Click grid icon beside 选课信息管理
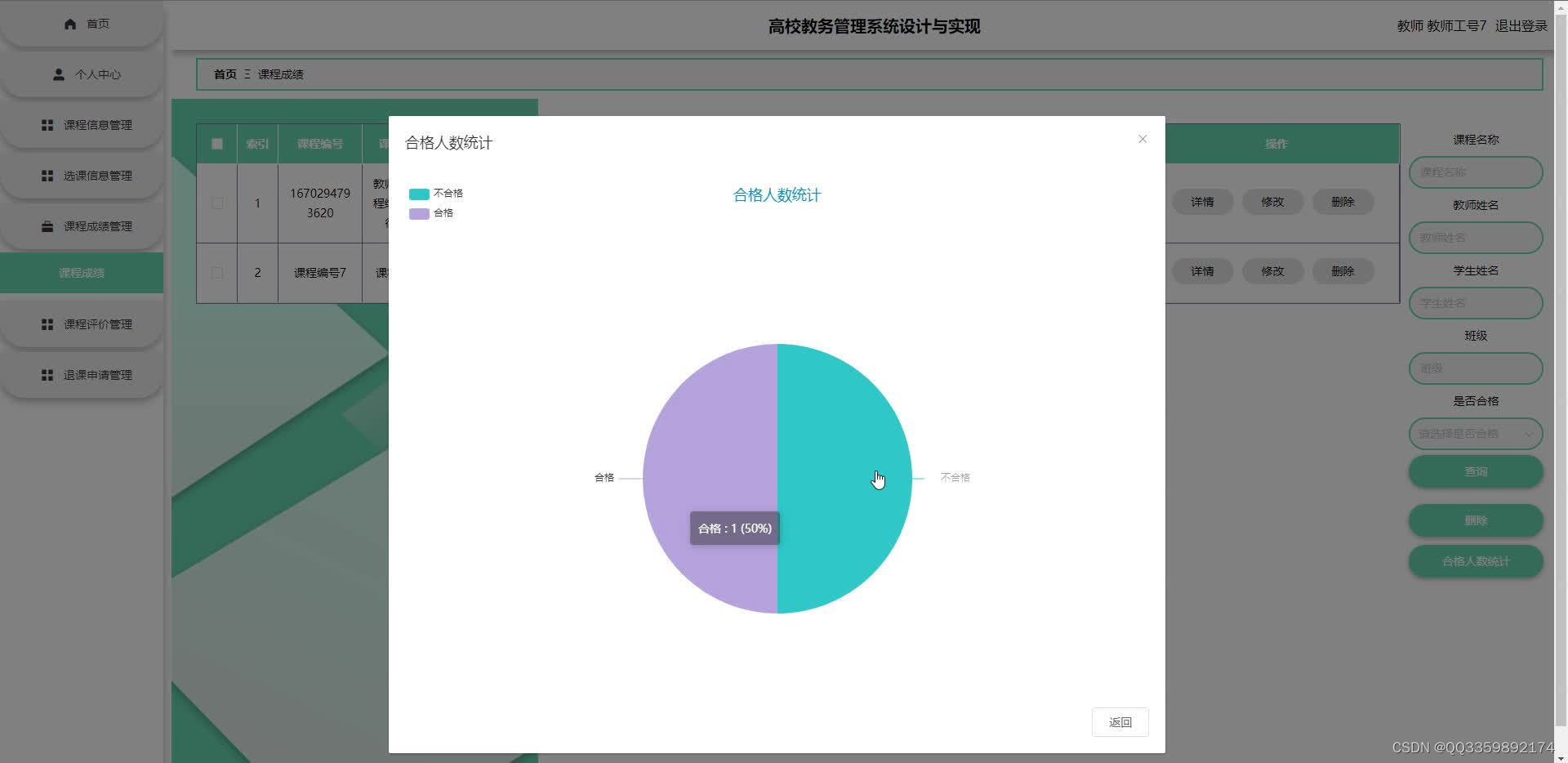 tap(47, 176)
